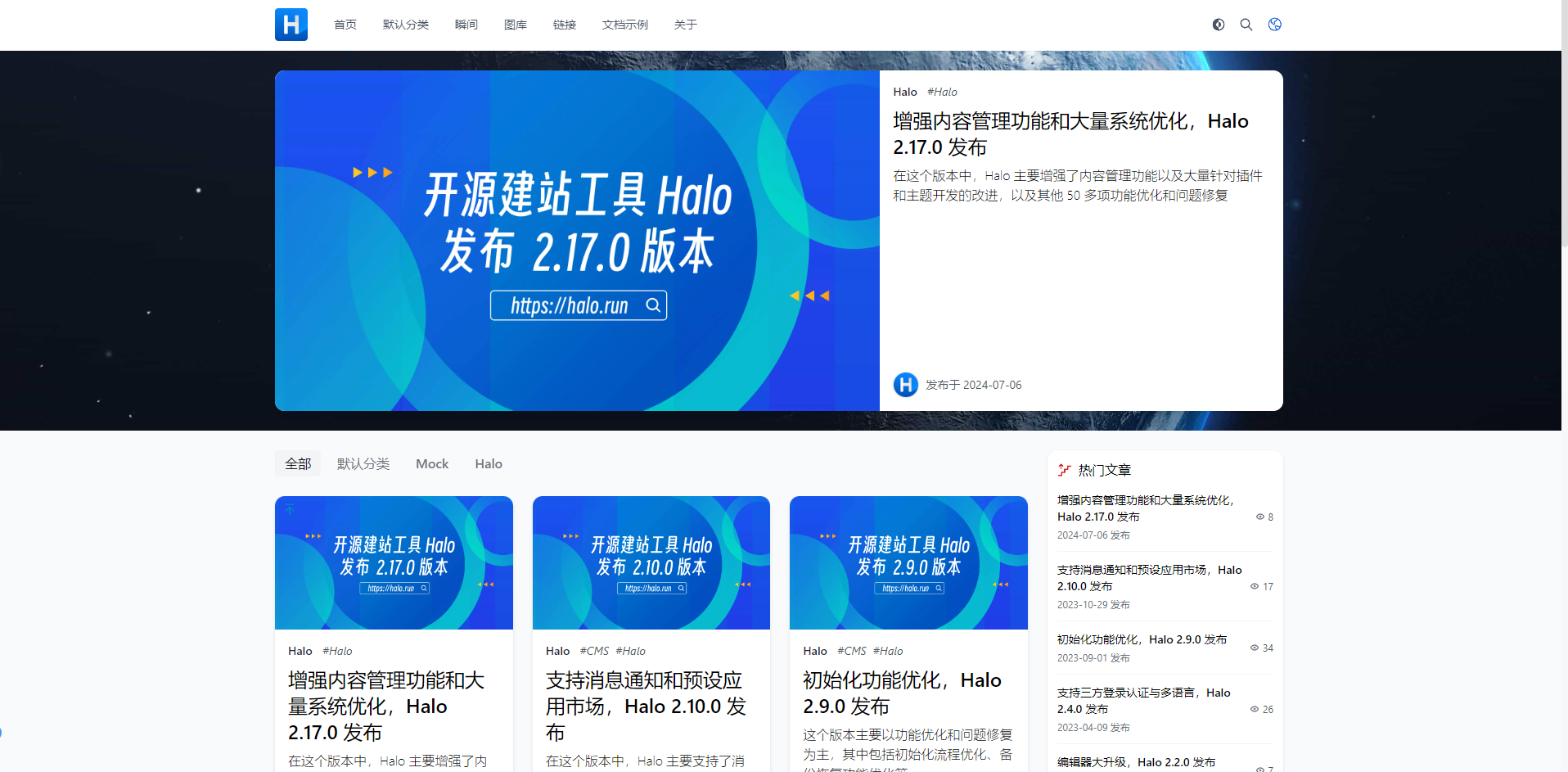Select the 默认分类 filter tab
Viewport: 1568px width, 772px height.
pos(363,463)
